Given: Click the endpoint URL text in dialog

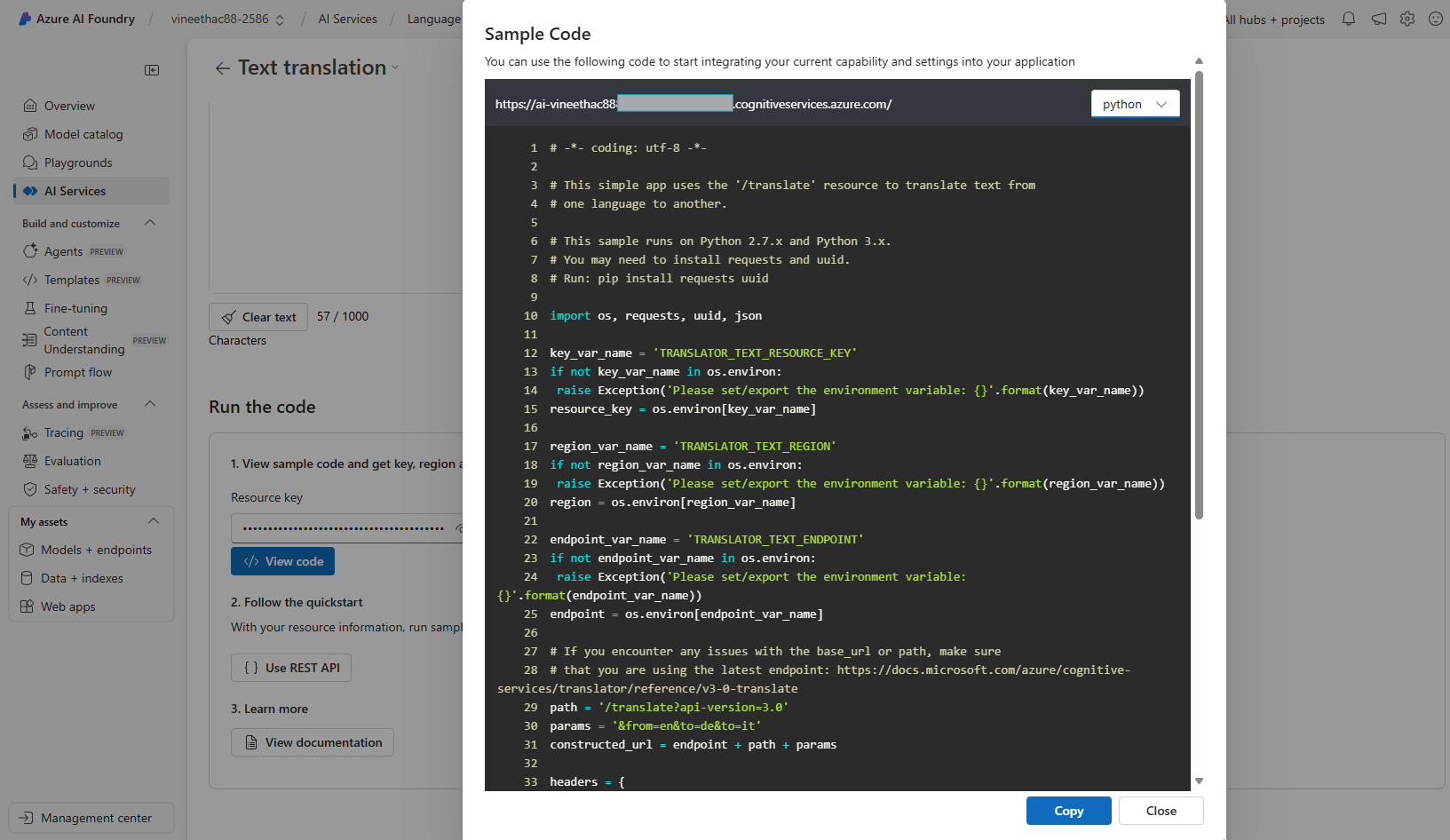Looking at the screenshot, I should pos(693,104).
